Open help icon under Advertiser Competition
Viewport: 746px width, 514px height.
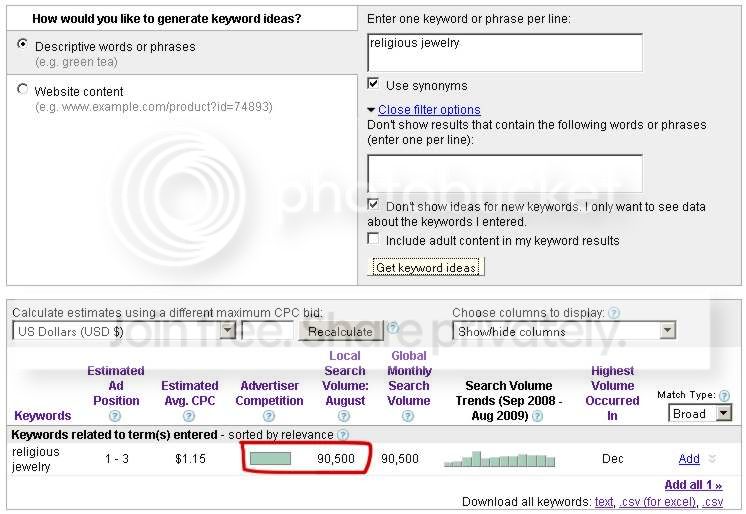pos(269,416)
